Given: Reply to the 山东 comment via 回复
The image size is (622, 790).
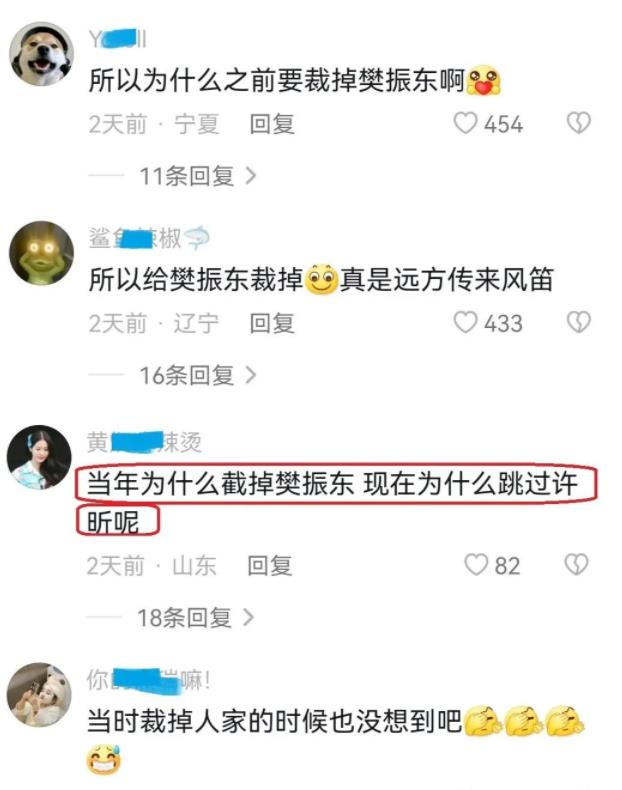Looking at the screenshot, I should 269,565.
